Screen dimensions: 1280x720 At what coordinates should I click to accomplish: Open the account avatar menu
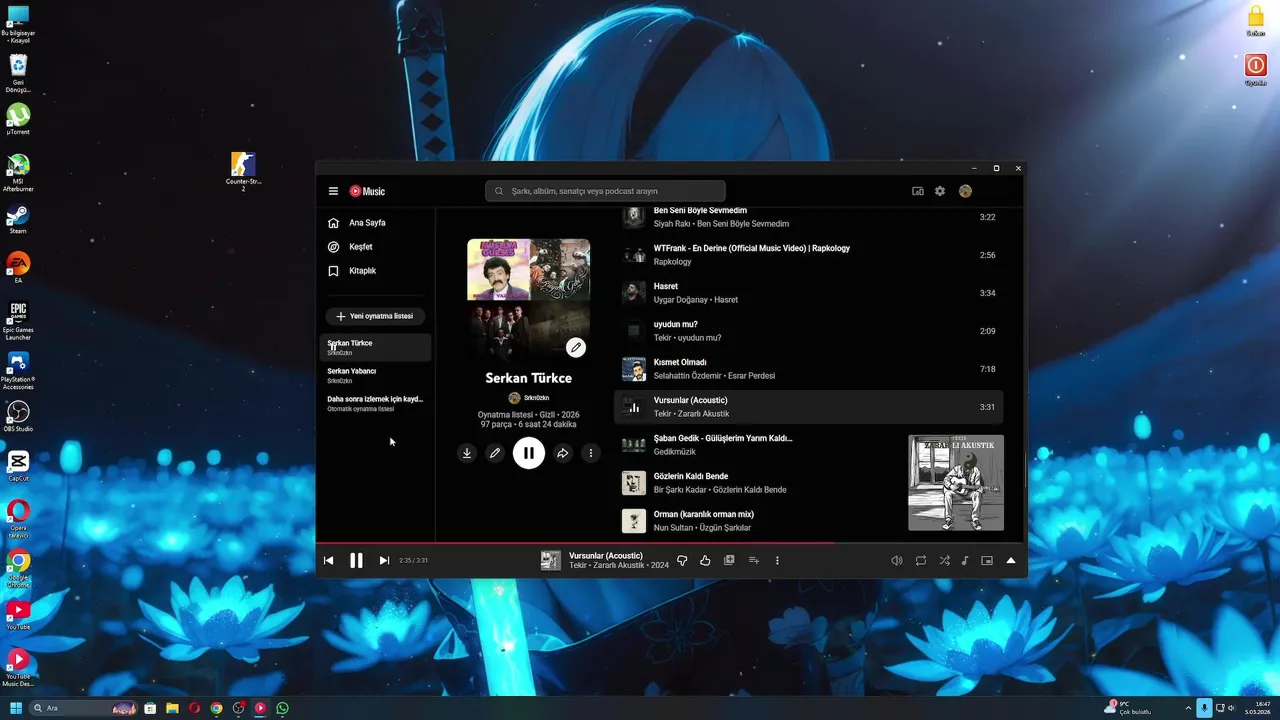coord(965,191)
